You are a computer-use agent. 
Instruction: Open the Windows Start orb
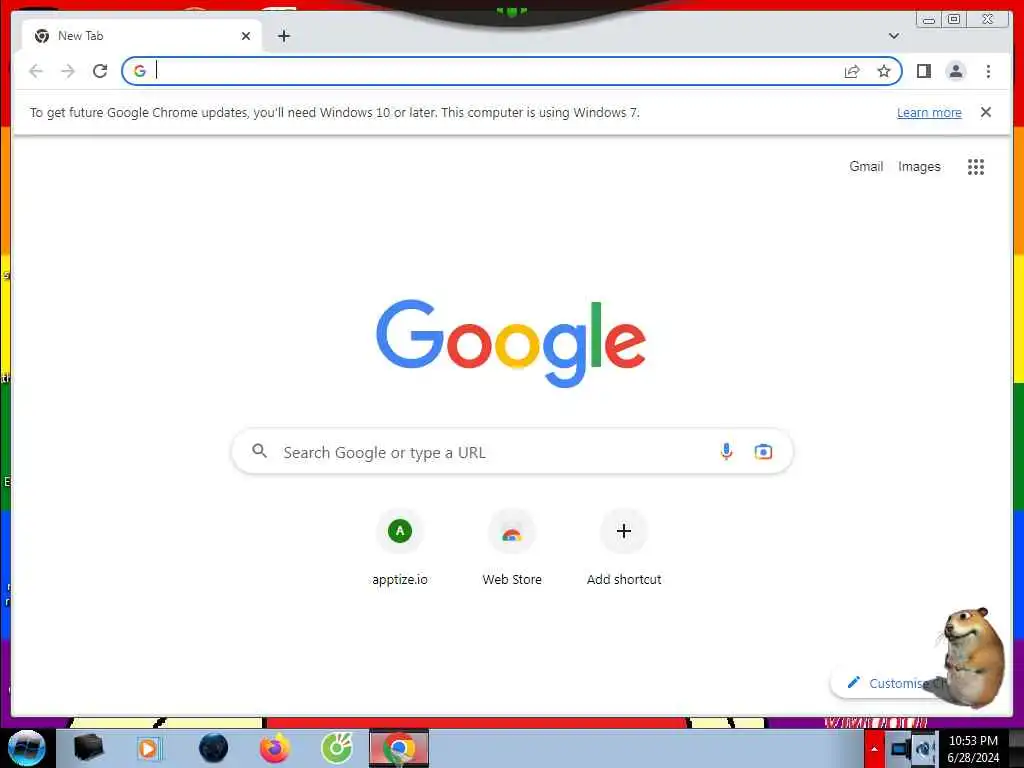coord(26,748)
